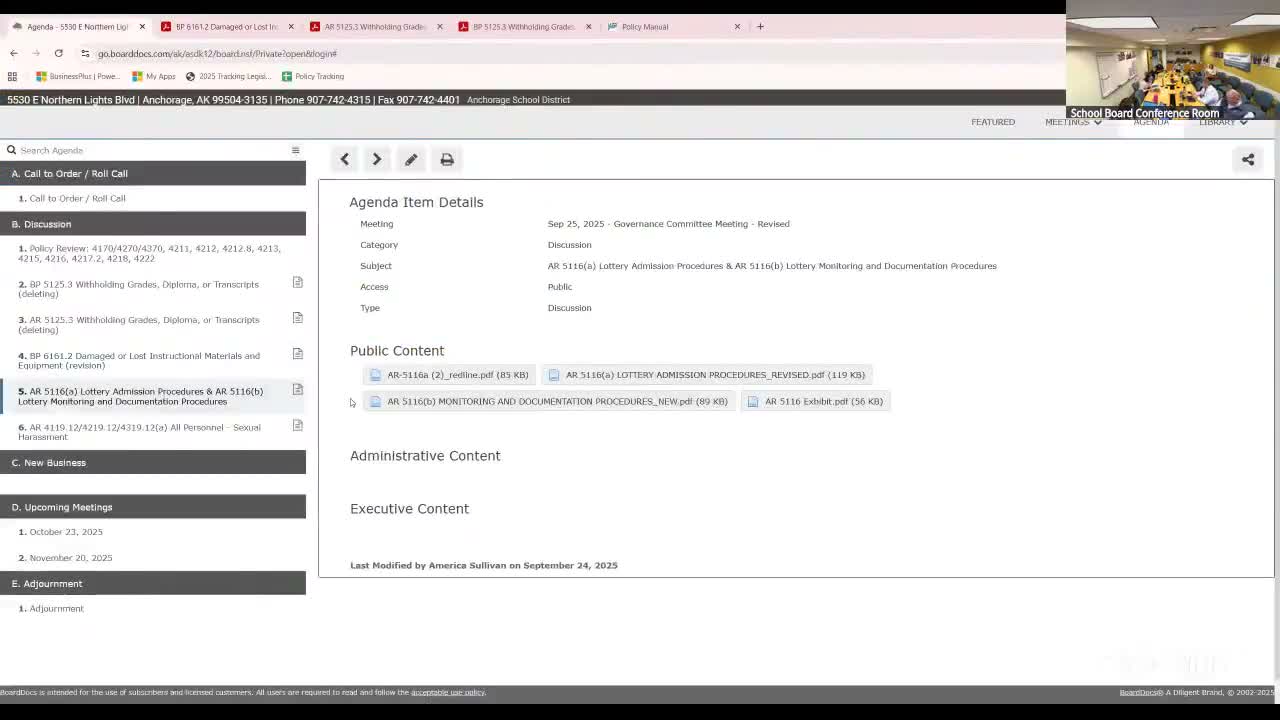Switch to the BP 5125.3 Withholding Grades tab
Image resolution: width=1280 pixels, height=720 pixels.
(x=523, y=27)
